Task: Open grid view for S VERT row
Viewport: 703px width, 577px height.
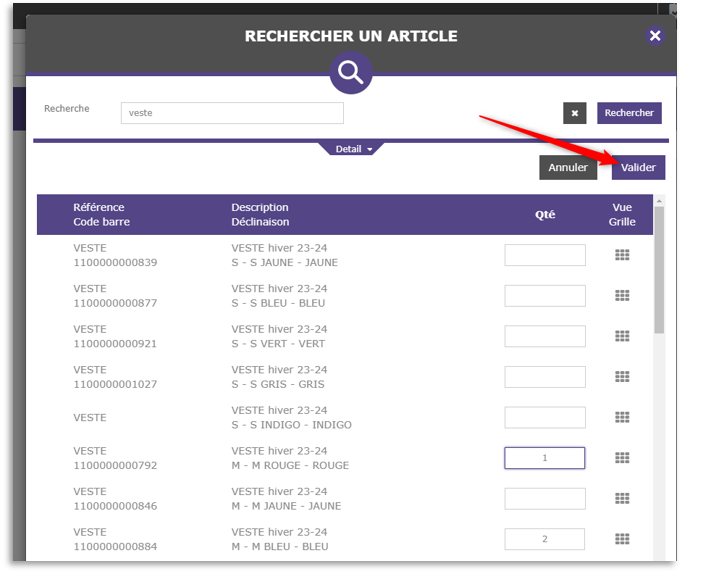Action: click(x=622, y=336)
